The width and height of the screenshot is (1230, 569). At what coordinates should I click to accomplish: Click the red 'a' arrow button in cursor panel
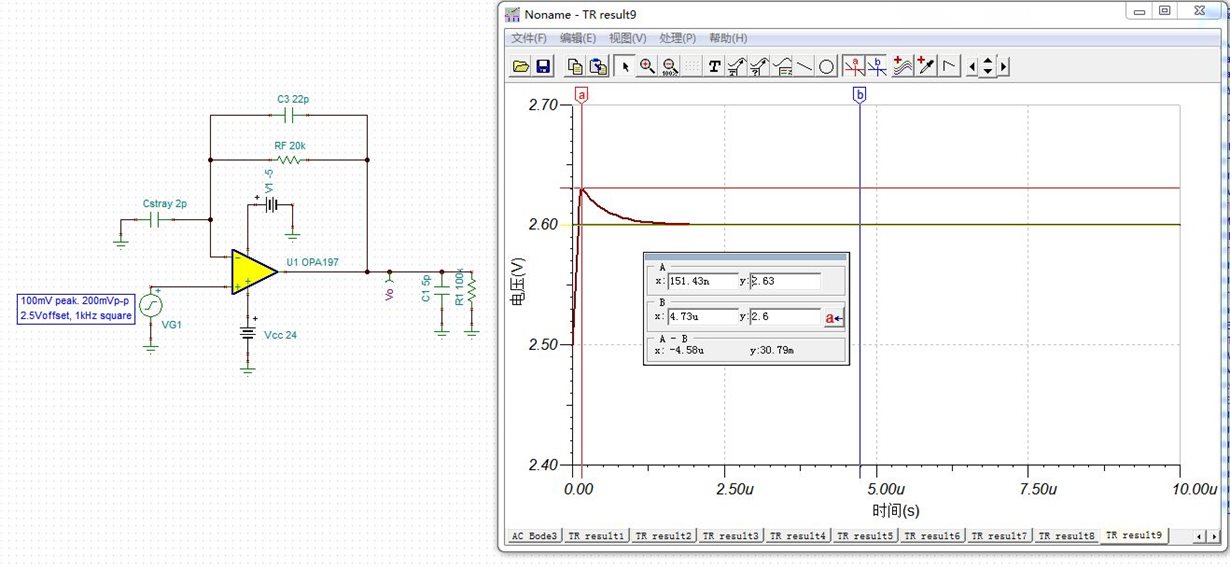tap(834, 318)
